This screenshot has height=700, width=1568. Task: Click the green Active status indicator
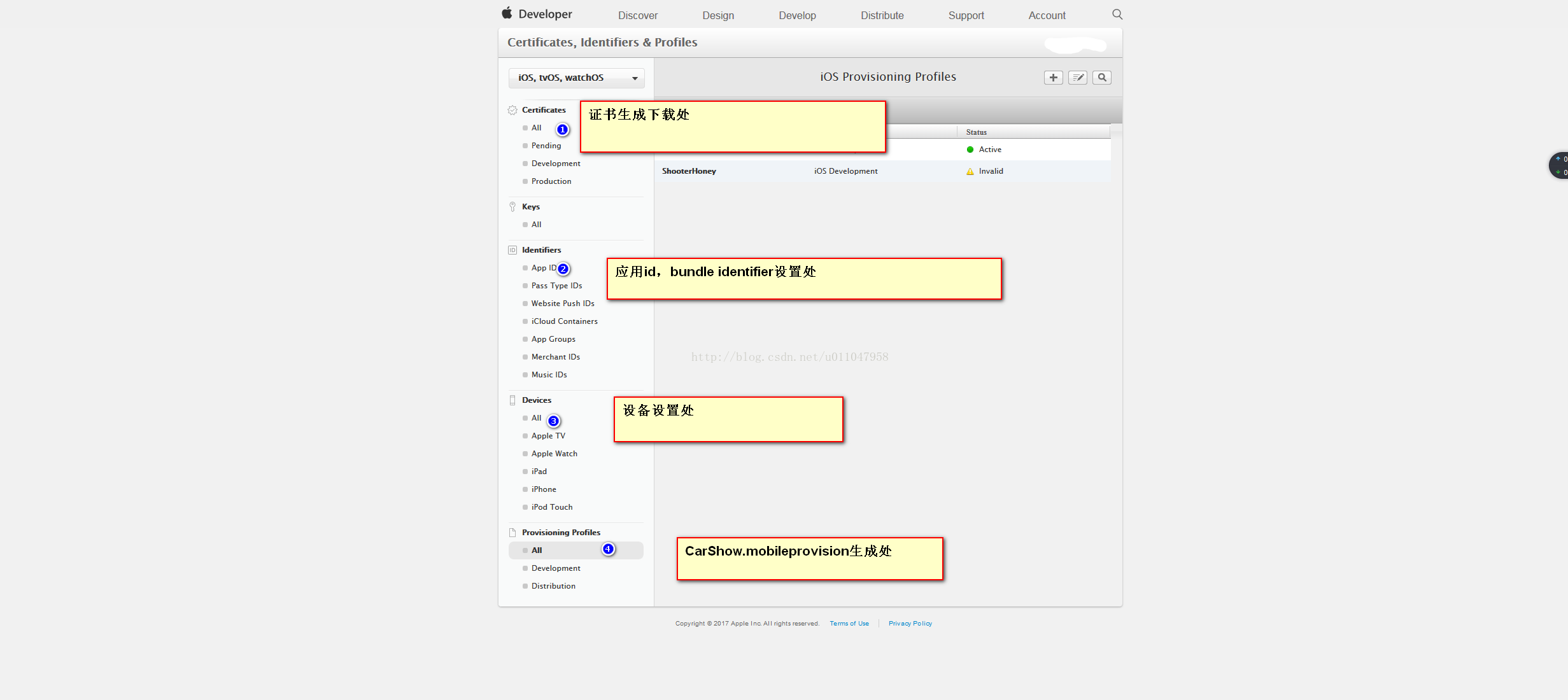coord(970,150)
